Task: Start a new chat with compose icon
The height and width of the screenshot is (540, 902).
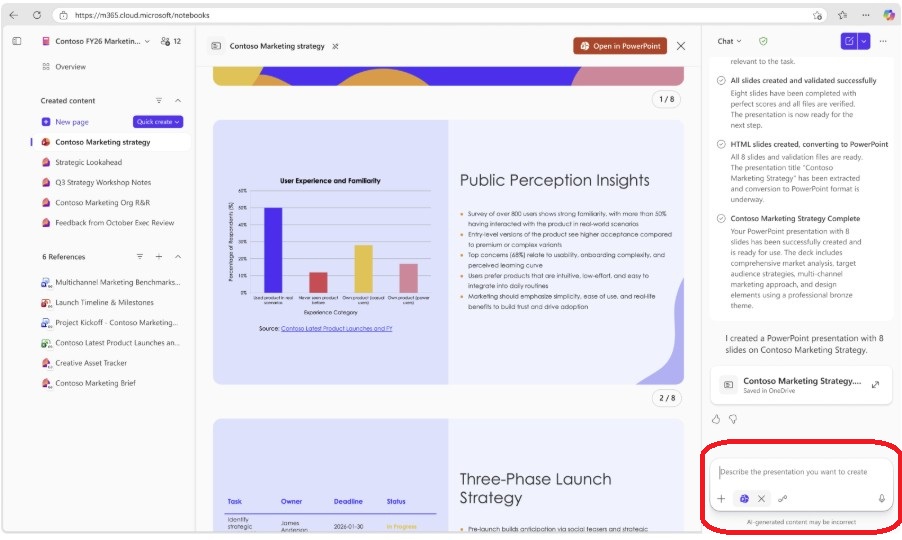Action: pos(849,41)
